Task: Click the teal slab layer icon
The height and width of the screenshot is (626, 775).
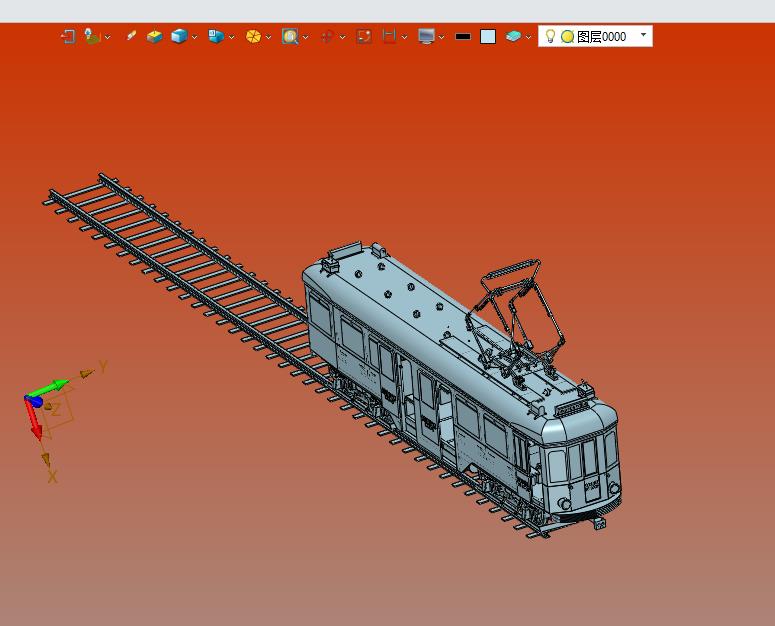Action: (x=514, y=37)
